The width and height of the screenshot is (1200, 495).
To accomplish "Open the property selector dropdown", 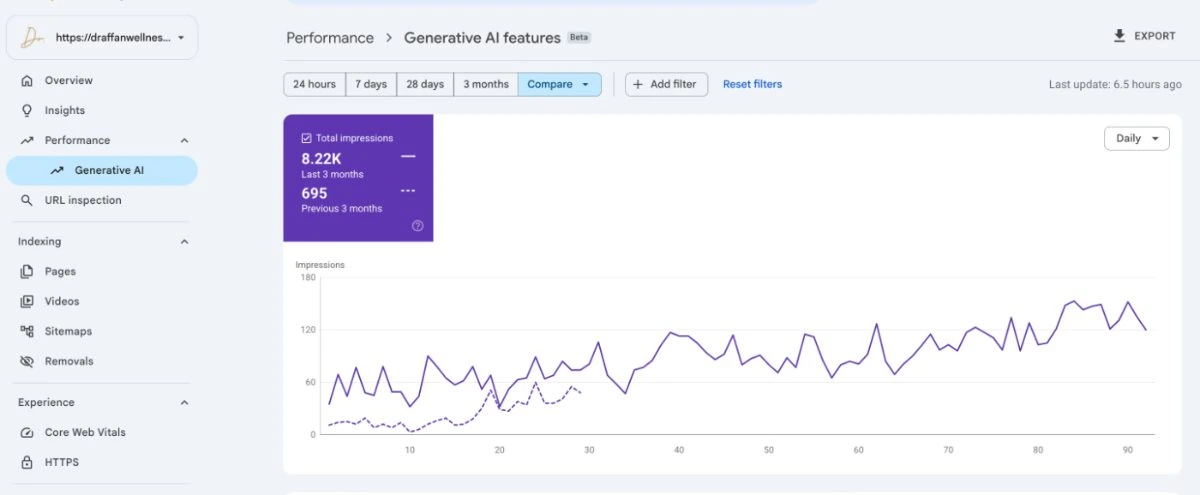I will tap(102, 37).
